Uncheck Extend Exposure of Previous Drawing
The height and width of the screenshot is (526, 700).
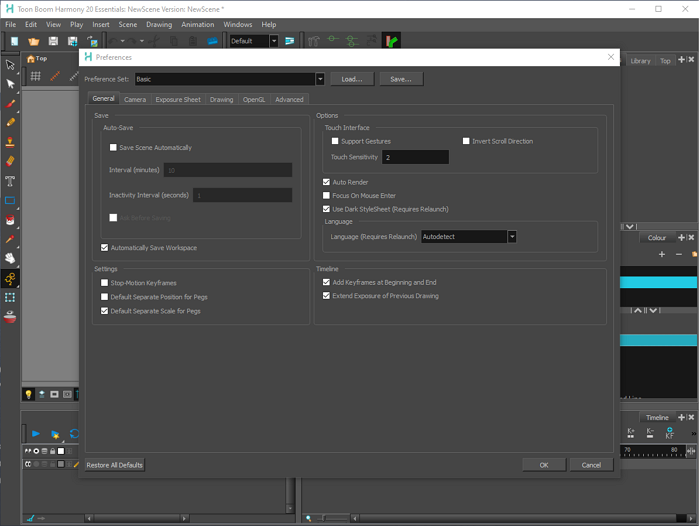tap(326, 296)
